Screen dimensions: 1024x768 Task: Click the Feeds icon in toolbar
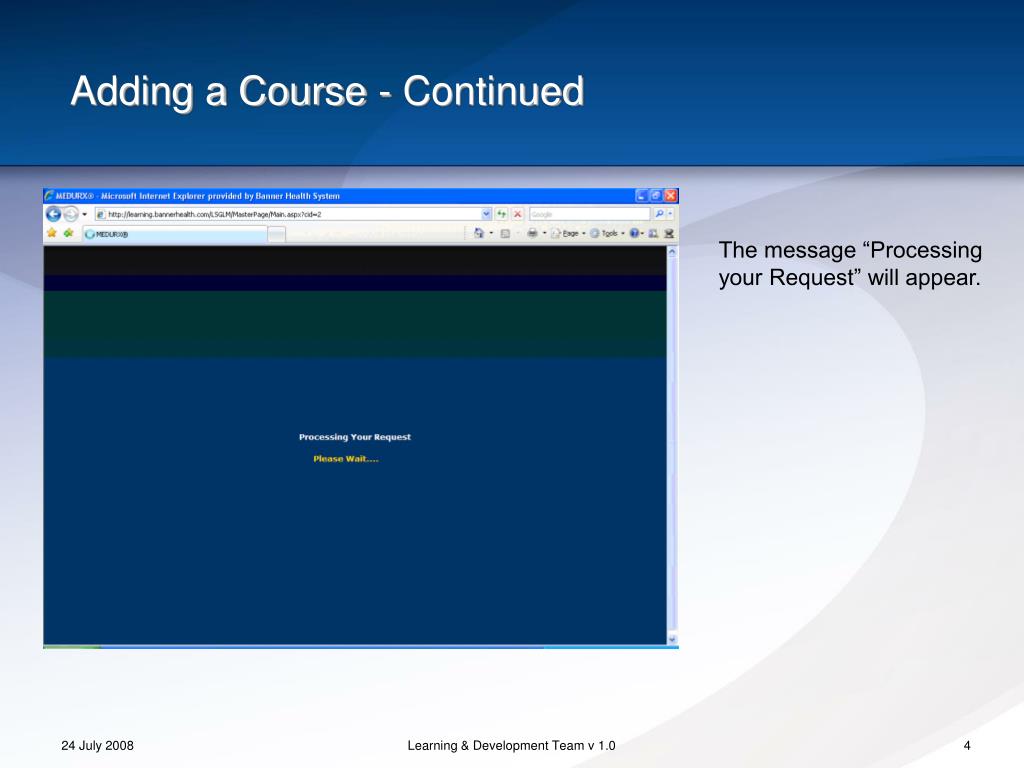pos(505,234)
